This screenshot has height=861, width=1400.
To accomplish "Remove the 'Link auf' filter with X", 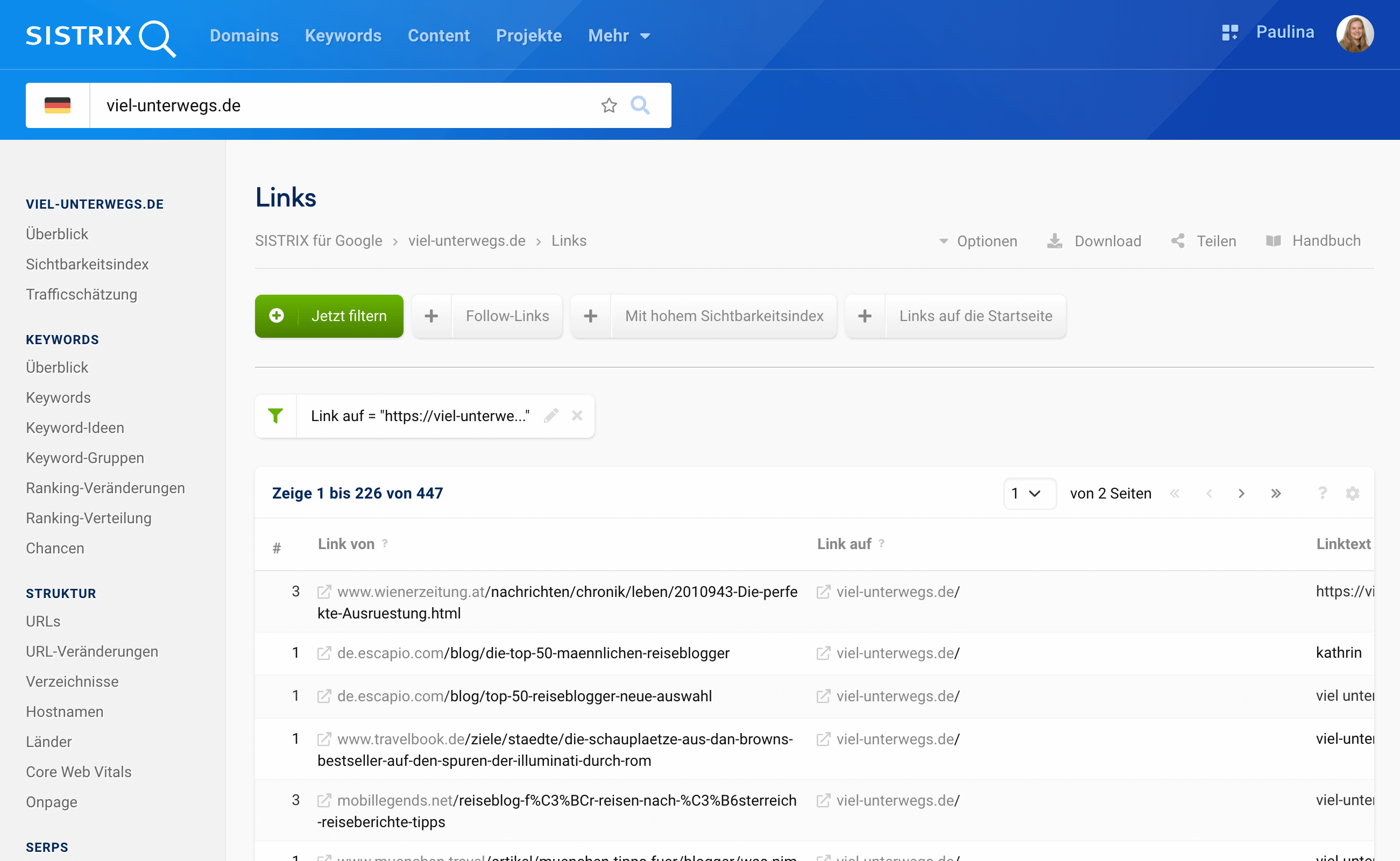I will pos(577,416).
